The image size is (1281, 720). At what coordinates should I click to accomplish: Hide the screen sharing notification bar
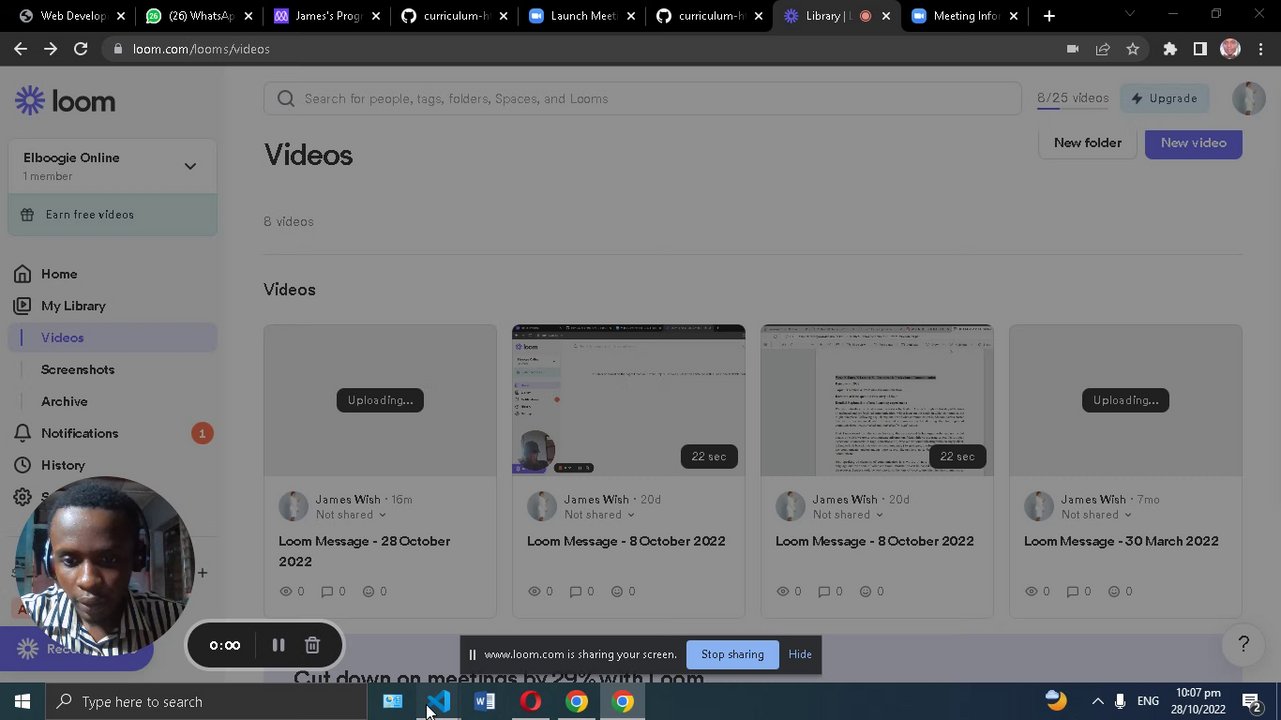(800, 654)
